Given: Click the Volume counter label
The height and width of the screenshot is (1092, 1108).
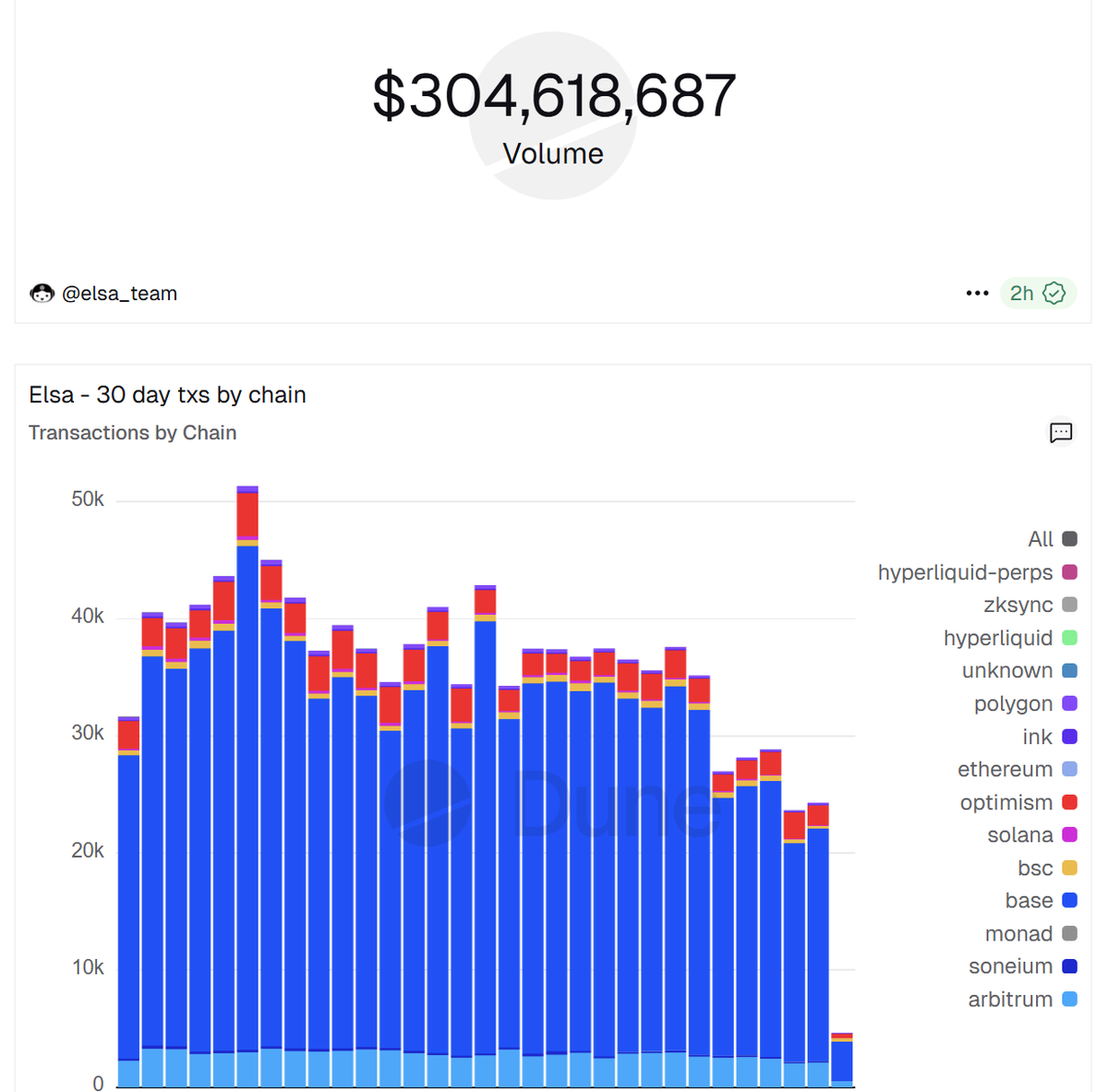Looking at the screenshot, I should [553, 154].
